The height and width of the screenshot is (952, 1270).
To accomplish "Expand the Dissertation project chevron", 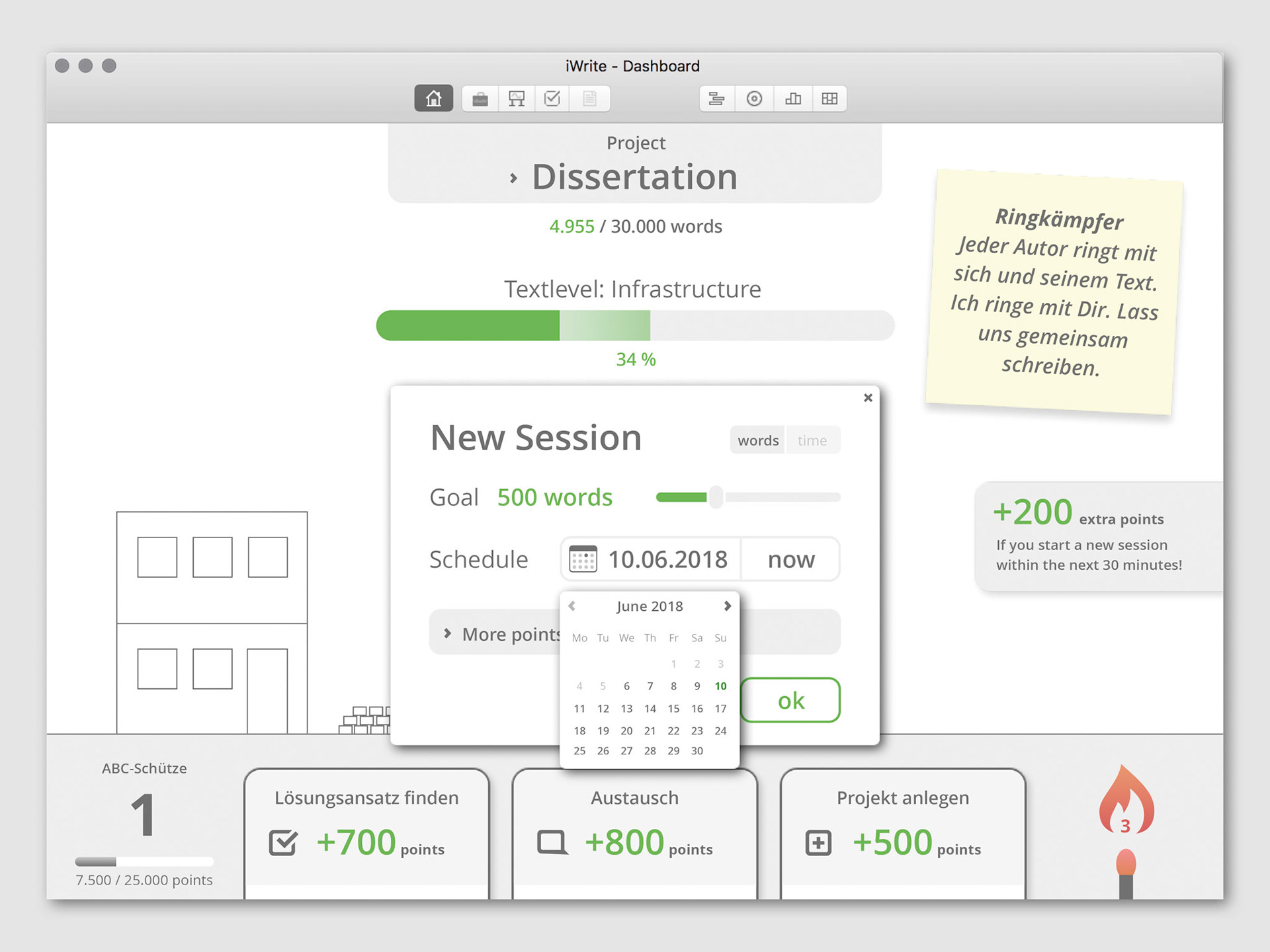I will pos(513,178).
